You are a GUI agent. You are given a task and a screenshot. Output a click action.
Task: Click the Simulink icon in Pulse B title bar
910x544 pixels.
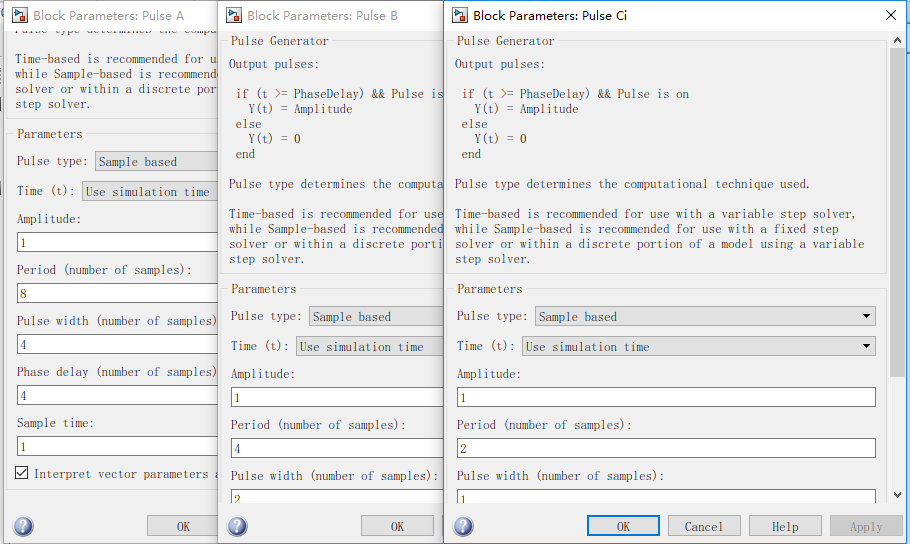click(x=234, y=15)
